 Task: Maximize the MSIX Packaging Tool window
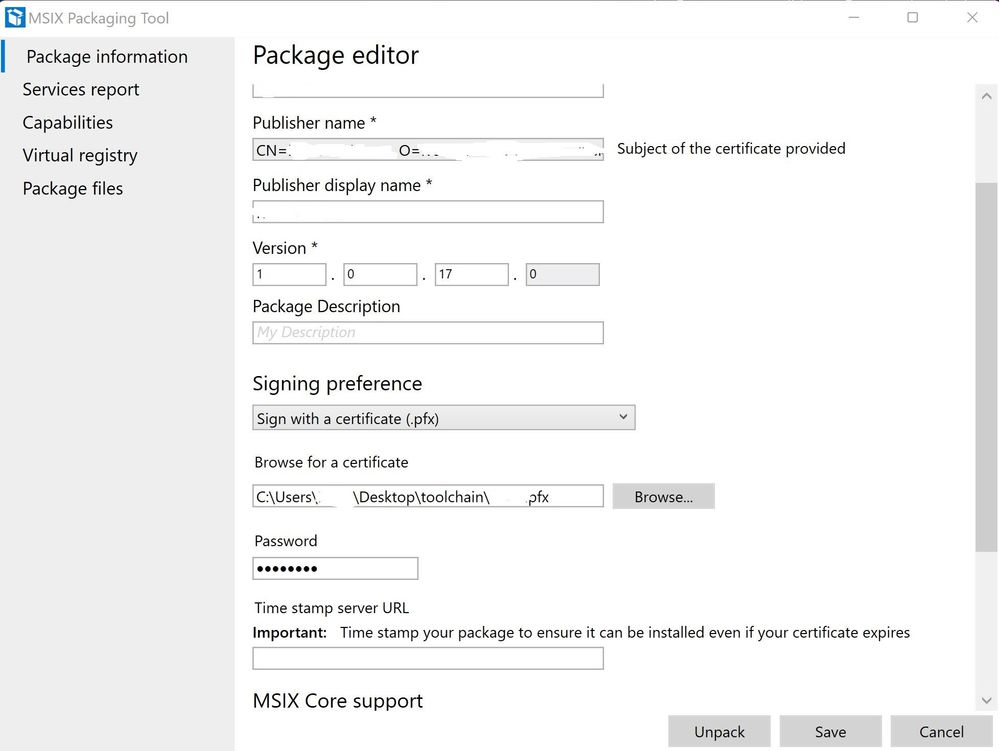coord(912,17)
